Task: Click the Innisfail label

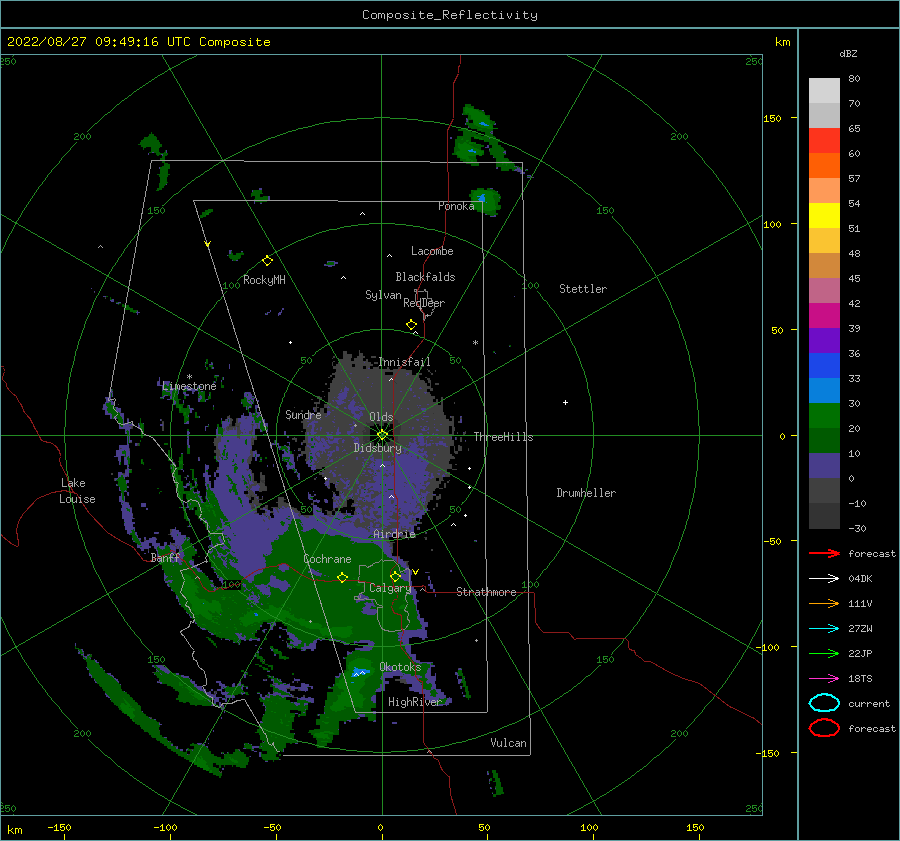Action: 404,362
